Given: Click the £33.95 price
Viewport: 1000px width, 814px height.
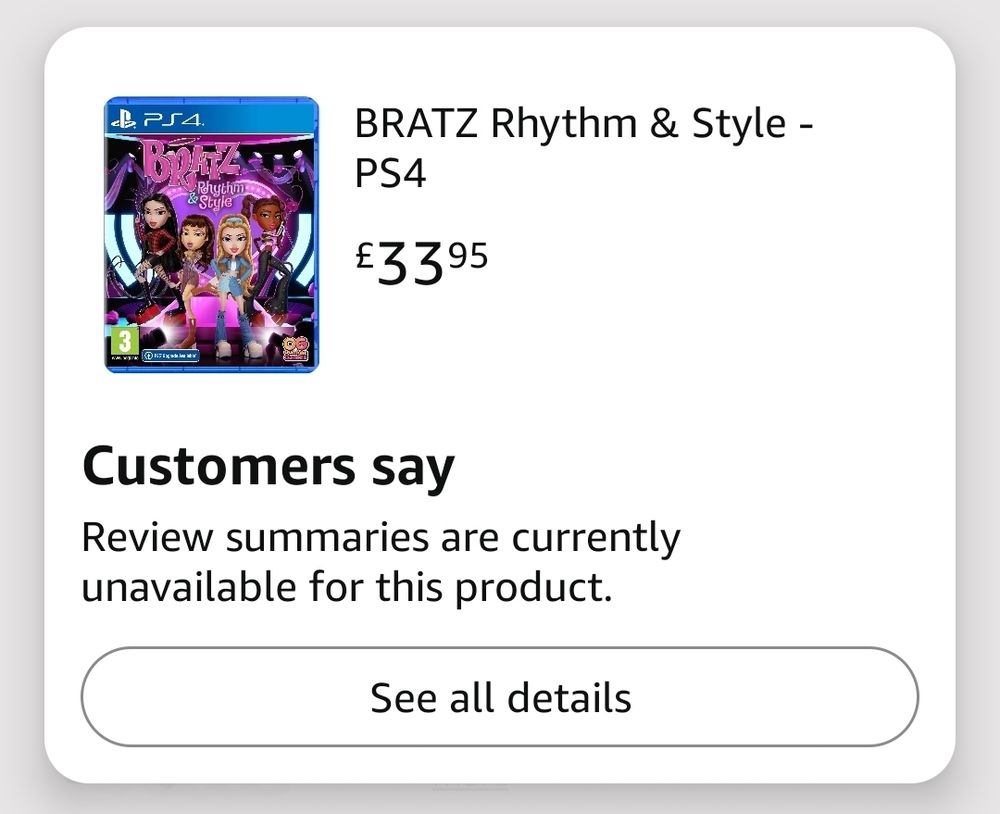Looking at the screenshot, I should point(422,262).
